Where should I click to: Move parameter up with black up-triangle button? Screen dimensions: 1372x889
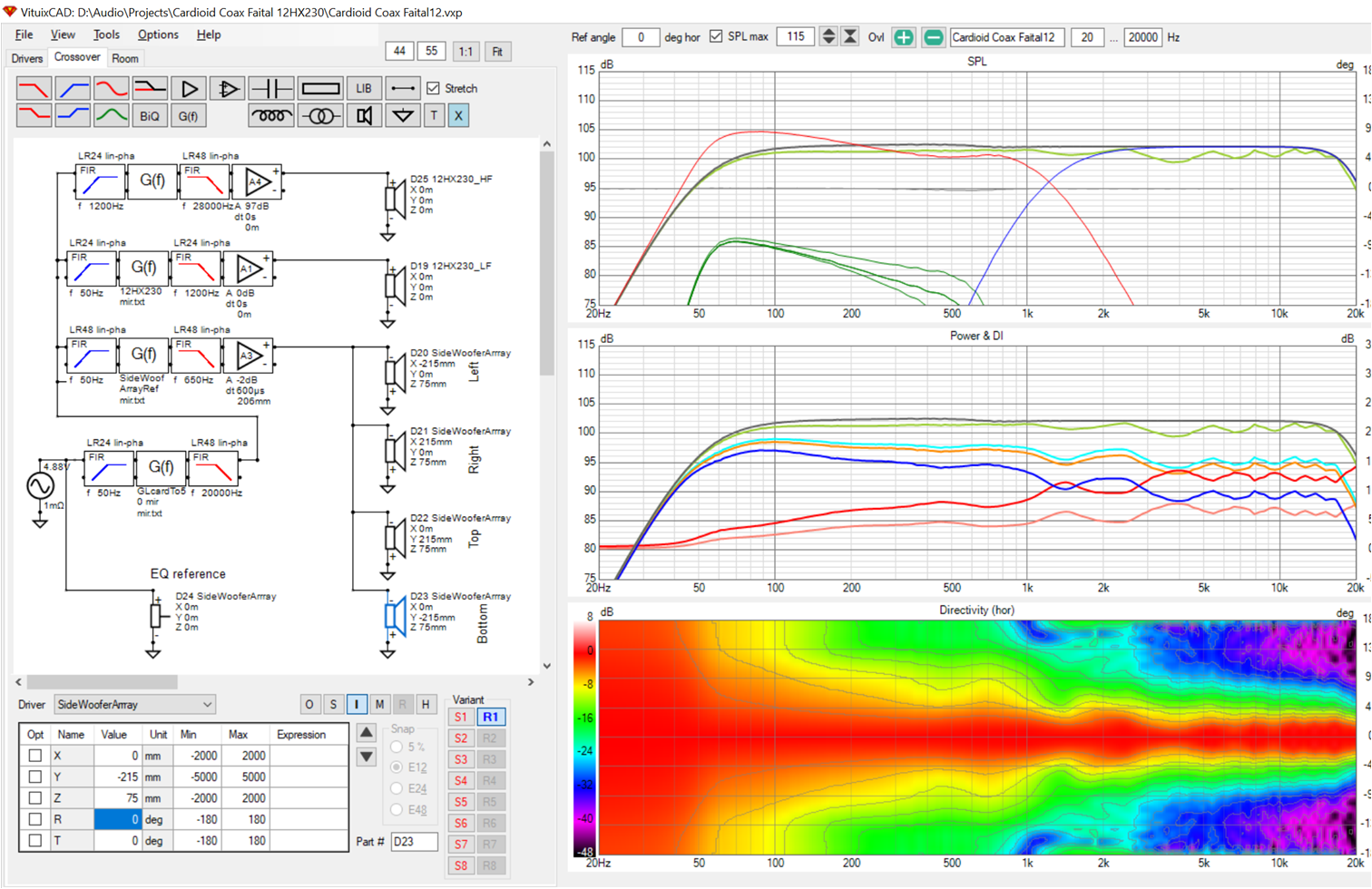[366, 733]
